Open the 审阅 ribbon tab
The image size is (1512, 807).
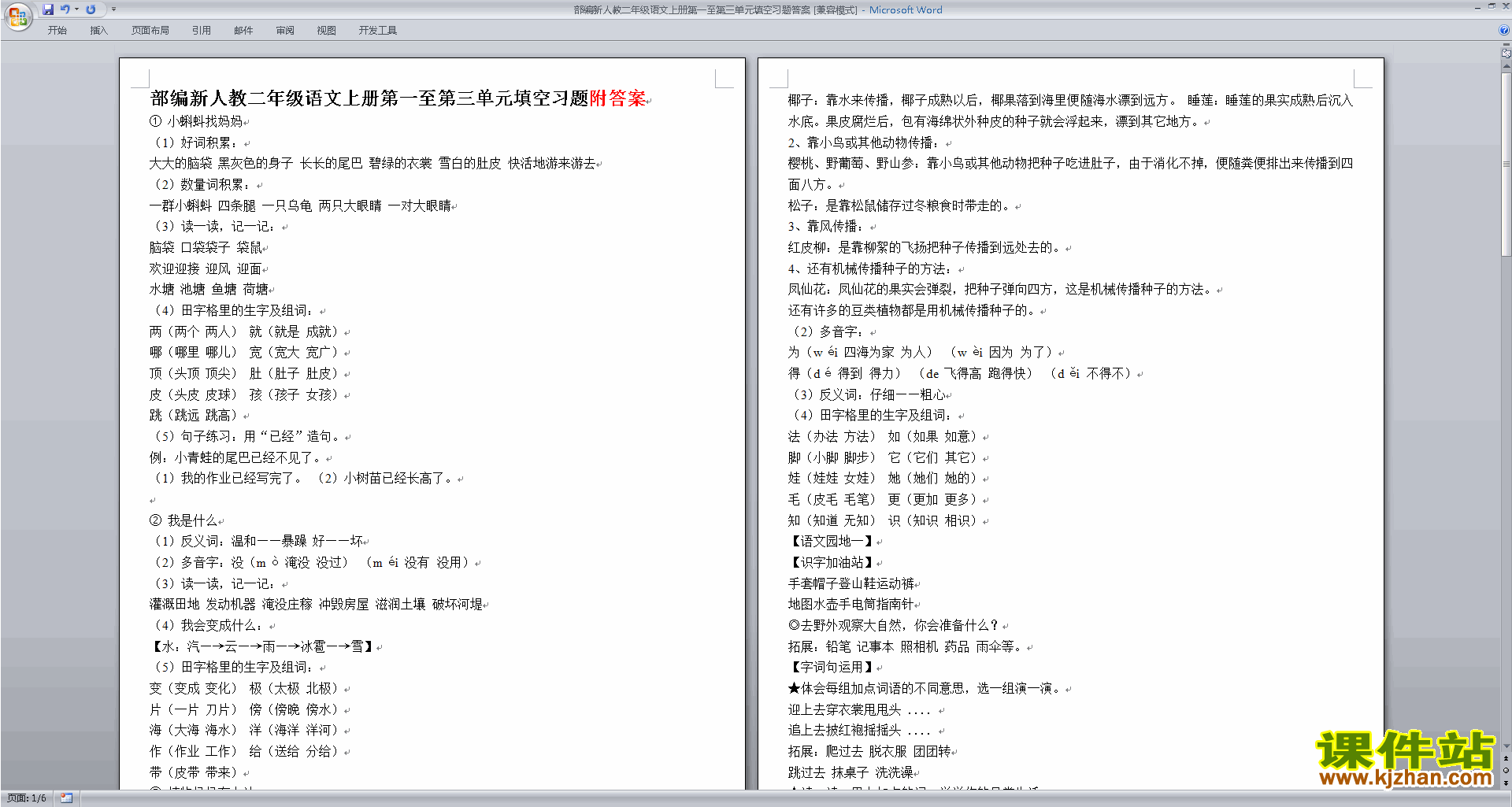tap(285, 31)
